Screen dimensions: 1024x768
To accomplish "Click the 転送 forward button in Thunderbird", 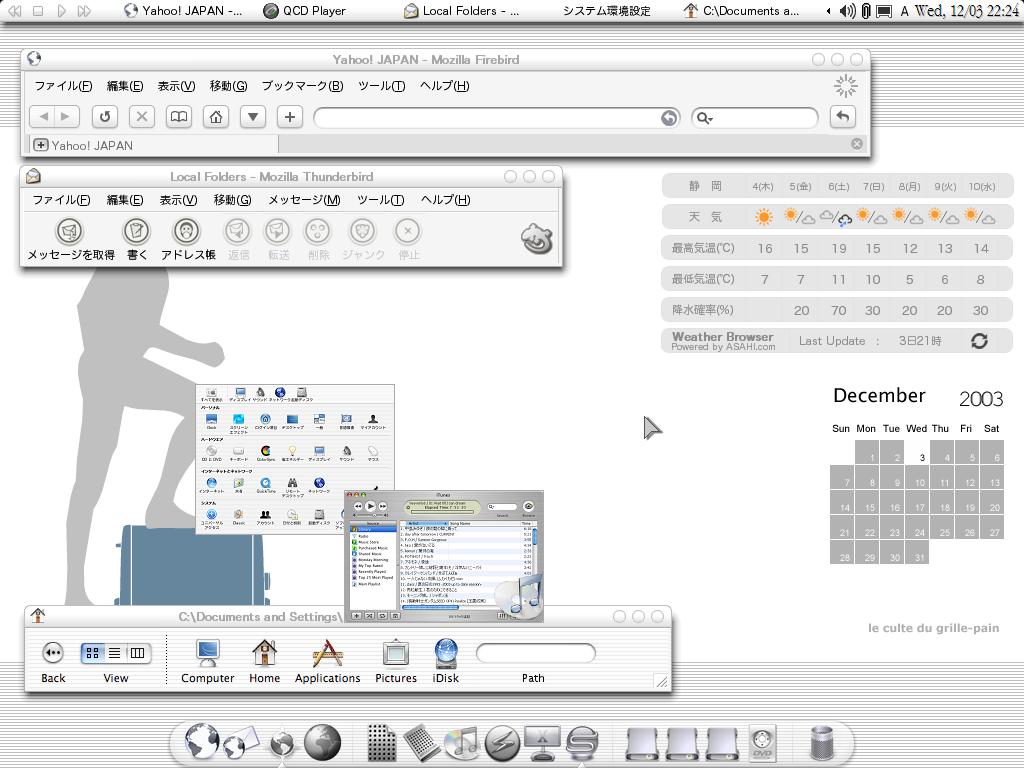I will click(278, 239).
